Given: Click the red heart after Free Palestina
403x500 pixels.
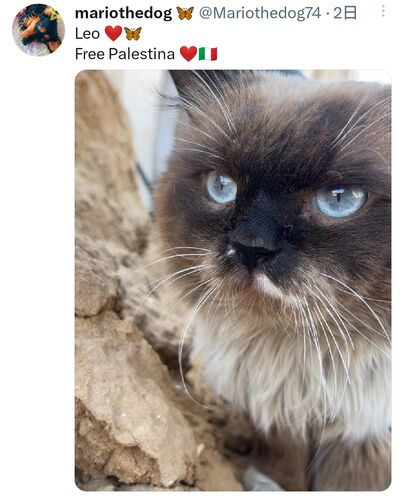Looking at the screenshot, I should click(x=188, y=54).
